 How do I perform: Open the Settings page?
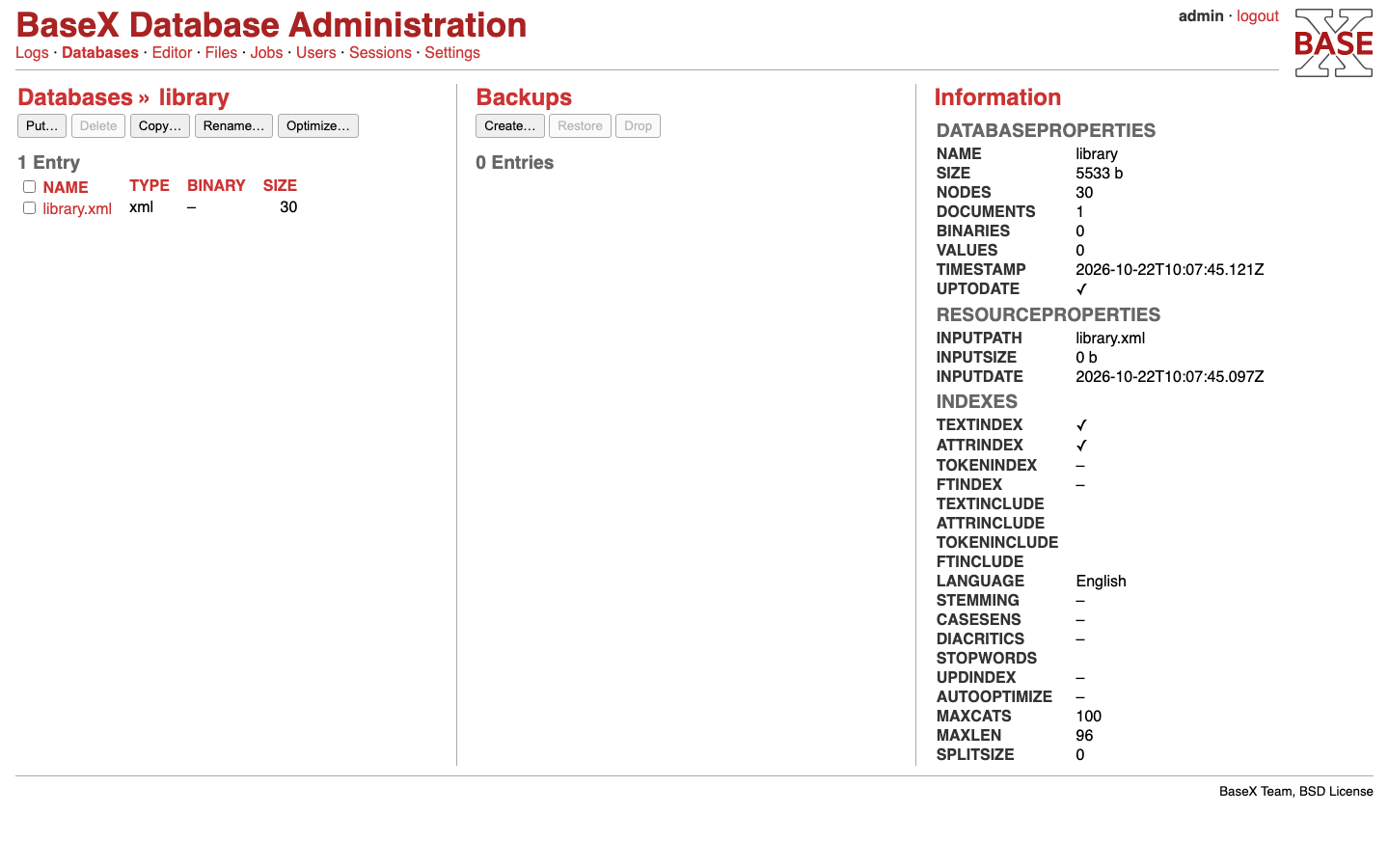(x=452, y=53)
